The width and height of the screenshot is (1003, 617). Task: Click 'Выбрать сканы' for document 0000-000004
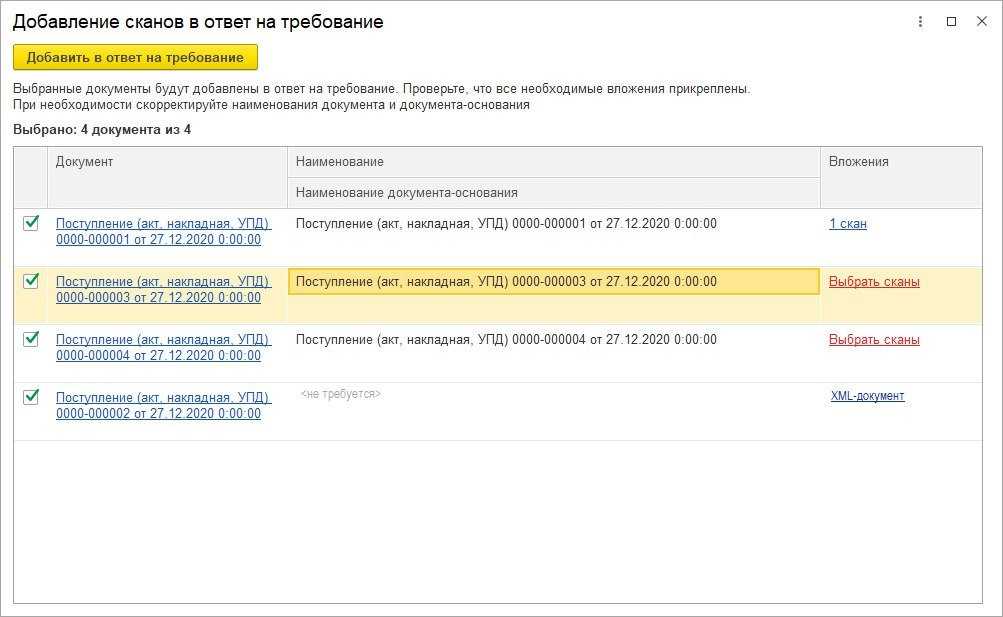click(874, 340)
